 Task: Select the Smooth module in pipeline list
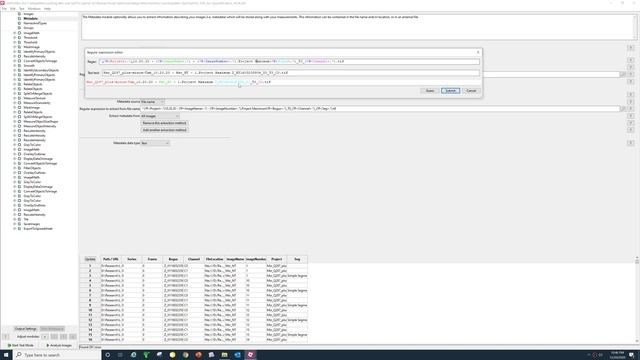(x=29, y=66)
